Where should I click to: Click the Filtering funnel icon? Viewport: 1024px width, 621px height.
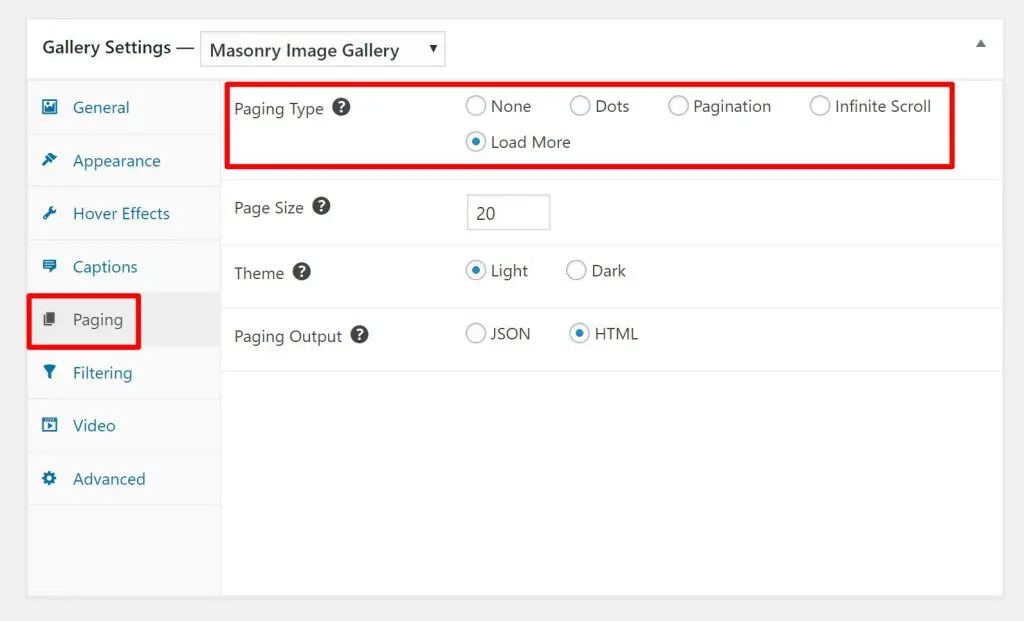[49, 372]
